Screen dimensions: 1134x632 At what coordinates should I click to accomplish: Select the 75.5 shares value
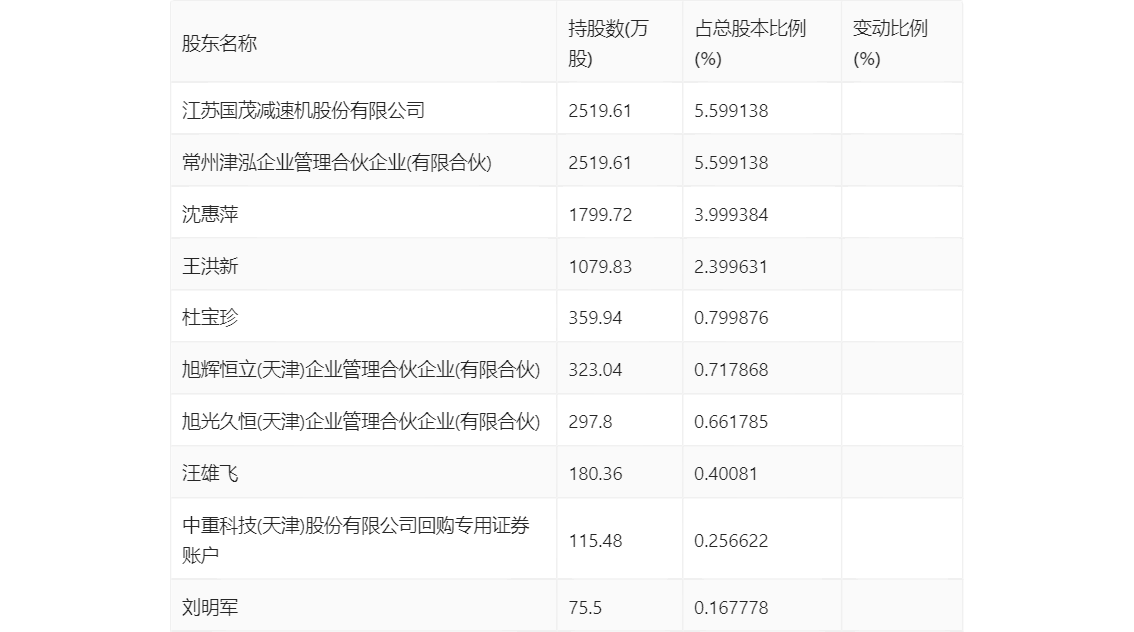[584, 607]
